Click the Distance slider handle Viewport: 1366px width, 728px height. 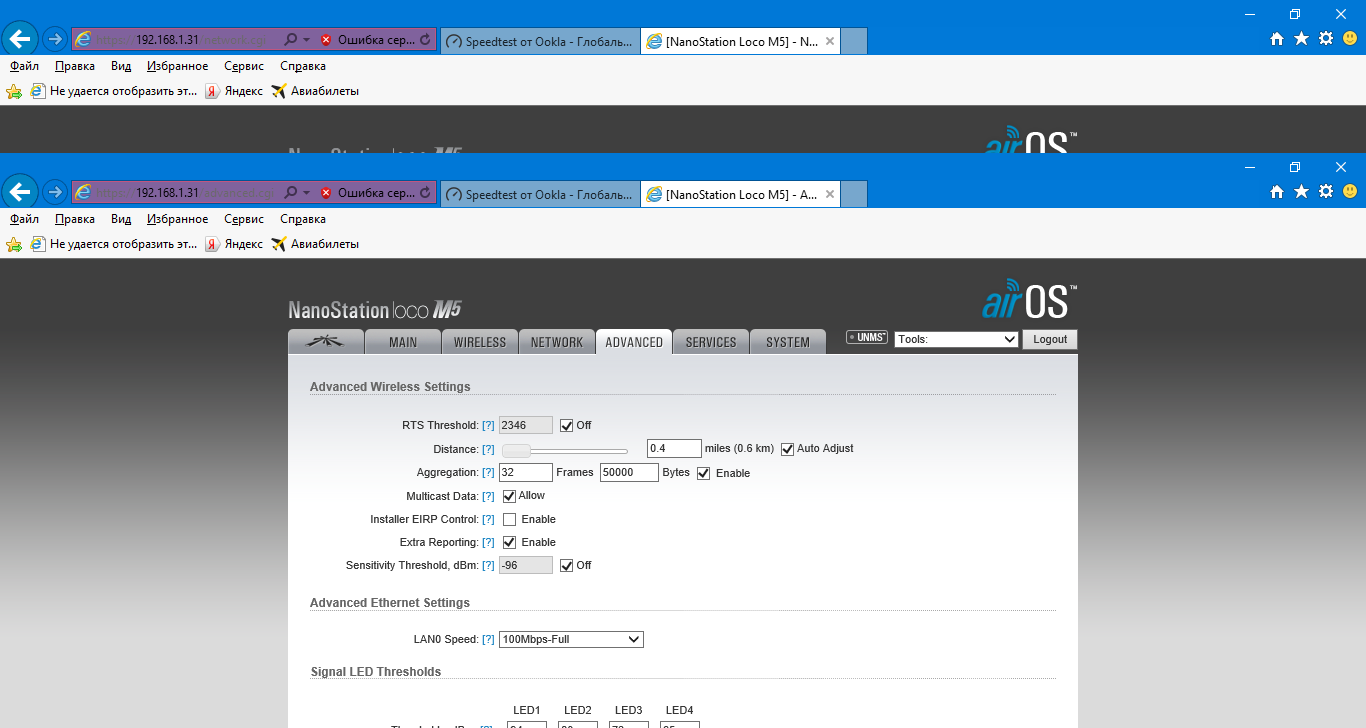point(516,450)
